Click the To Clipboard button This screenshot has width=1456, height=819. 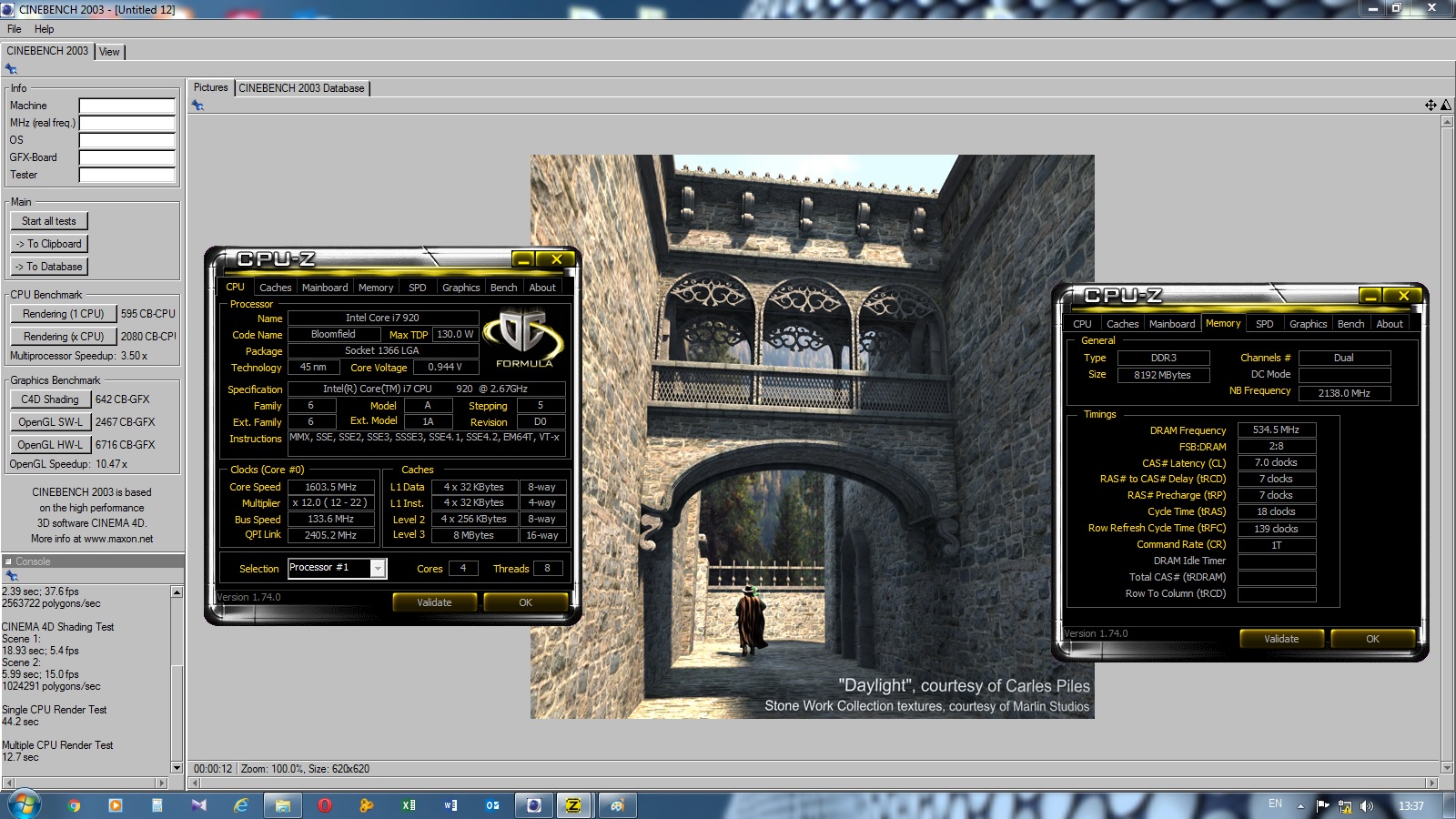click(49, 244)
